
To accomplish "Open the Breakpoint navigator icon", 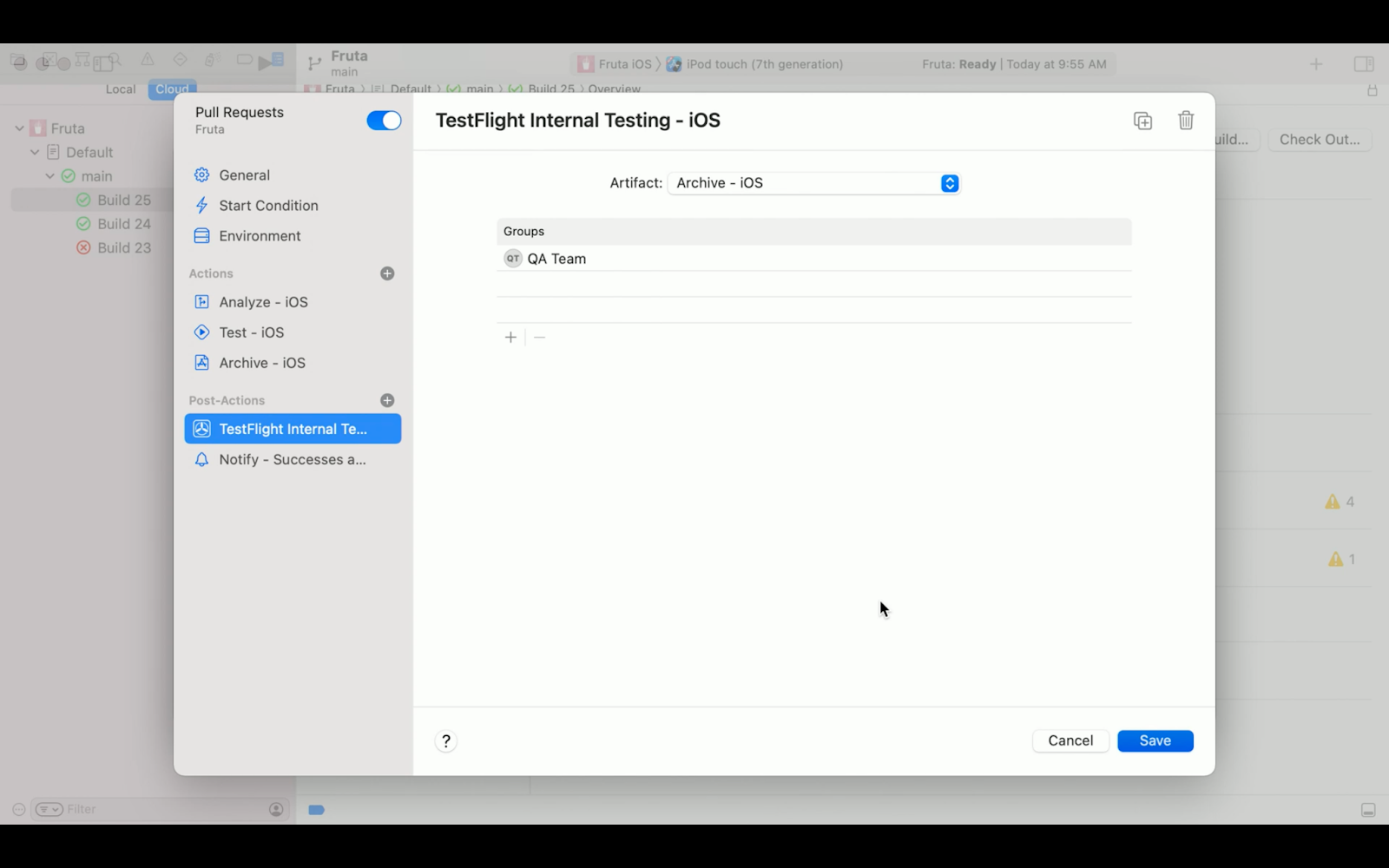I will pyautogui.click(x=244, y=60).
